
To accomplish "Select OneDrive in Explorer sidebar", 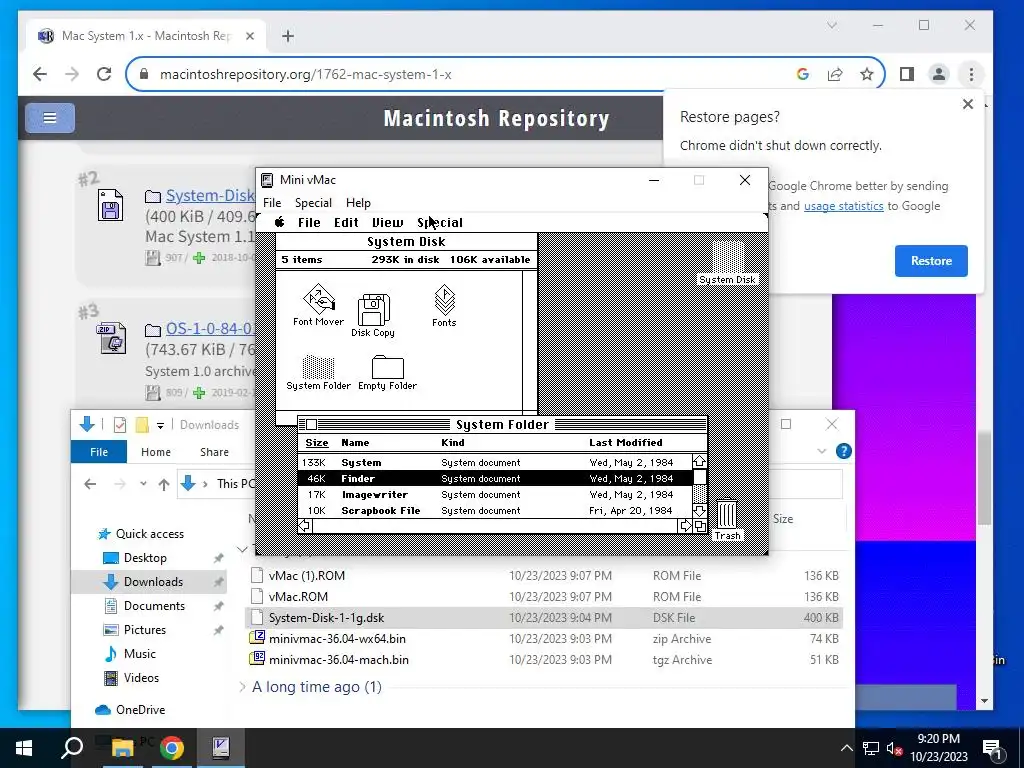I will 140,710.
